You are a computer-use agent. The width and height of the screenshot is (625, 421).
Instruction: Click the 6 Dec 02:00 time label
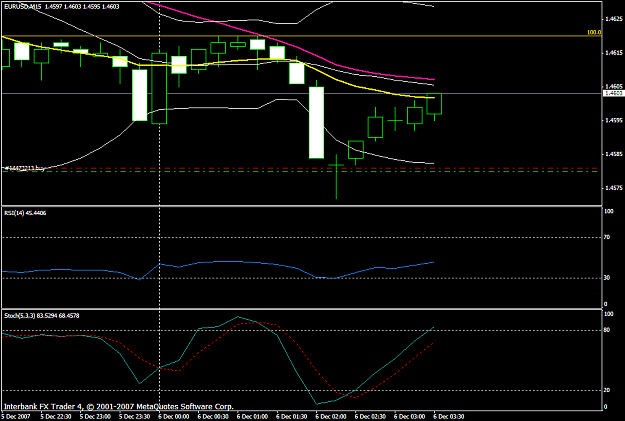331,417
